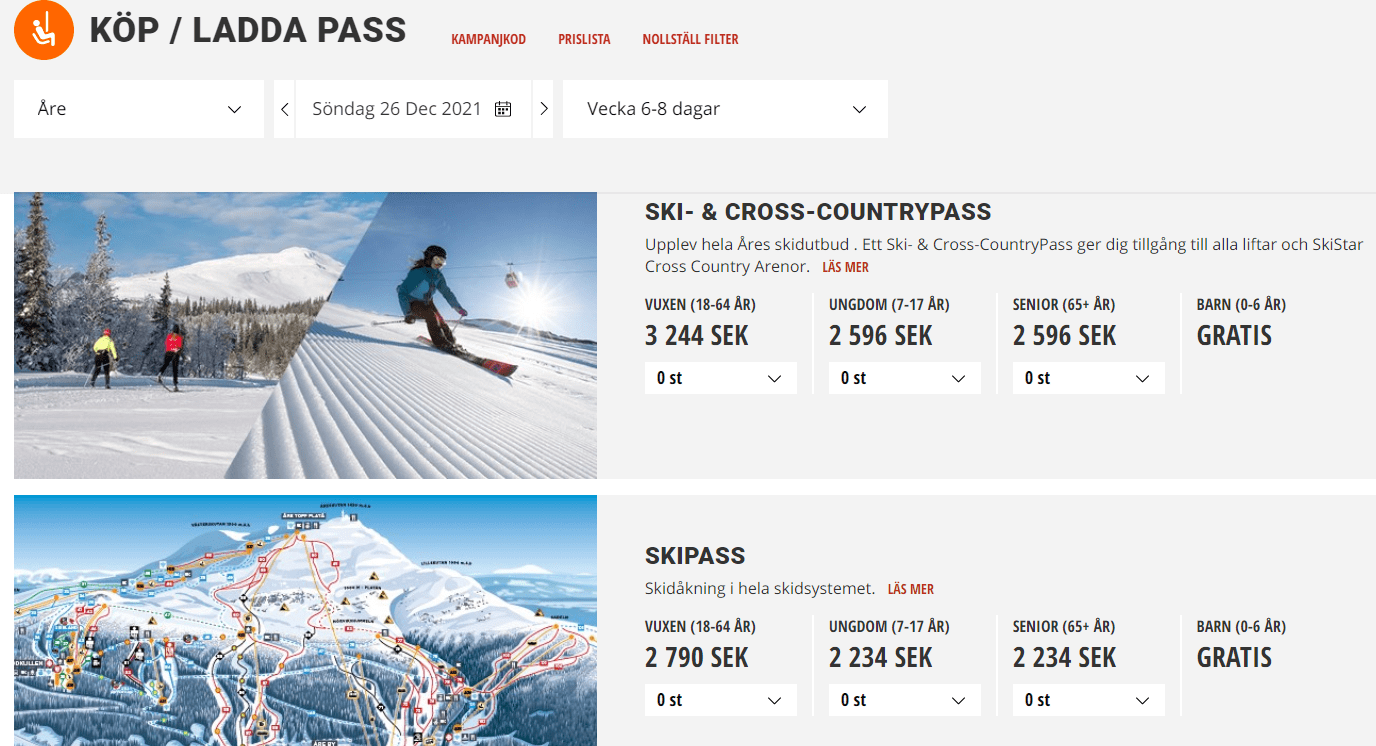The image size is (1376, 746).
Task: Go to previous date with left arrow
Action: point(285,109)
